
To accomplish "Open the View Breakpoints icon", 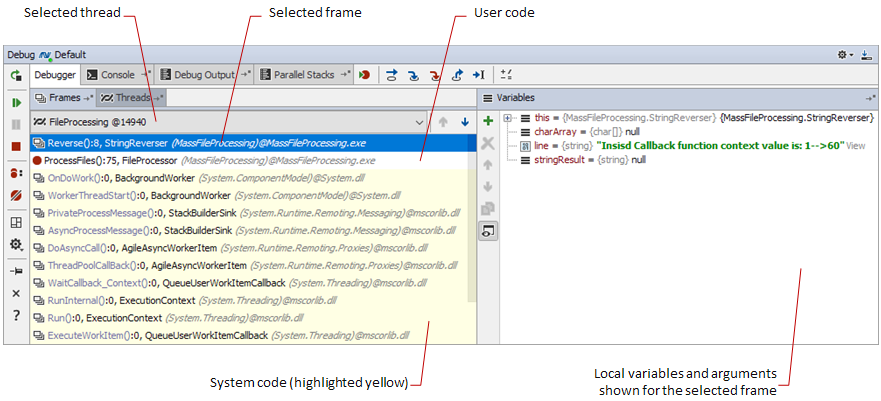I will [x=16, y=174].
